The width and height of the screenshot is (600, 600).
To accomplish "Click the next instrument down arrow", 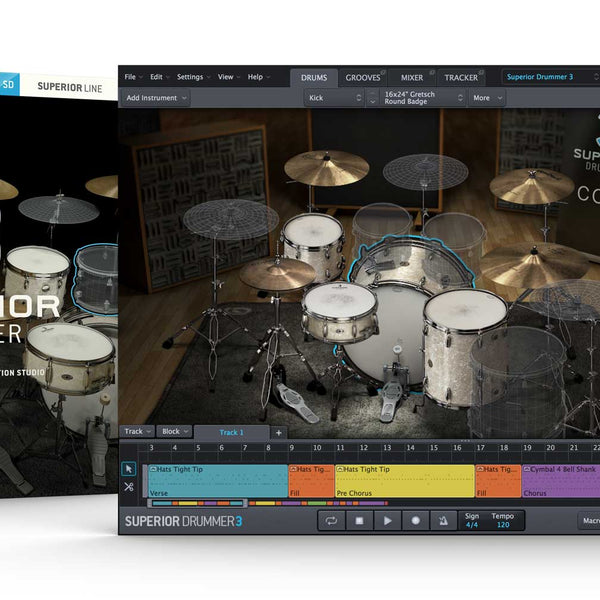I will click(372, 102).
